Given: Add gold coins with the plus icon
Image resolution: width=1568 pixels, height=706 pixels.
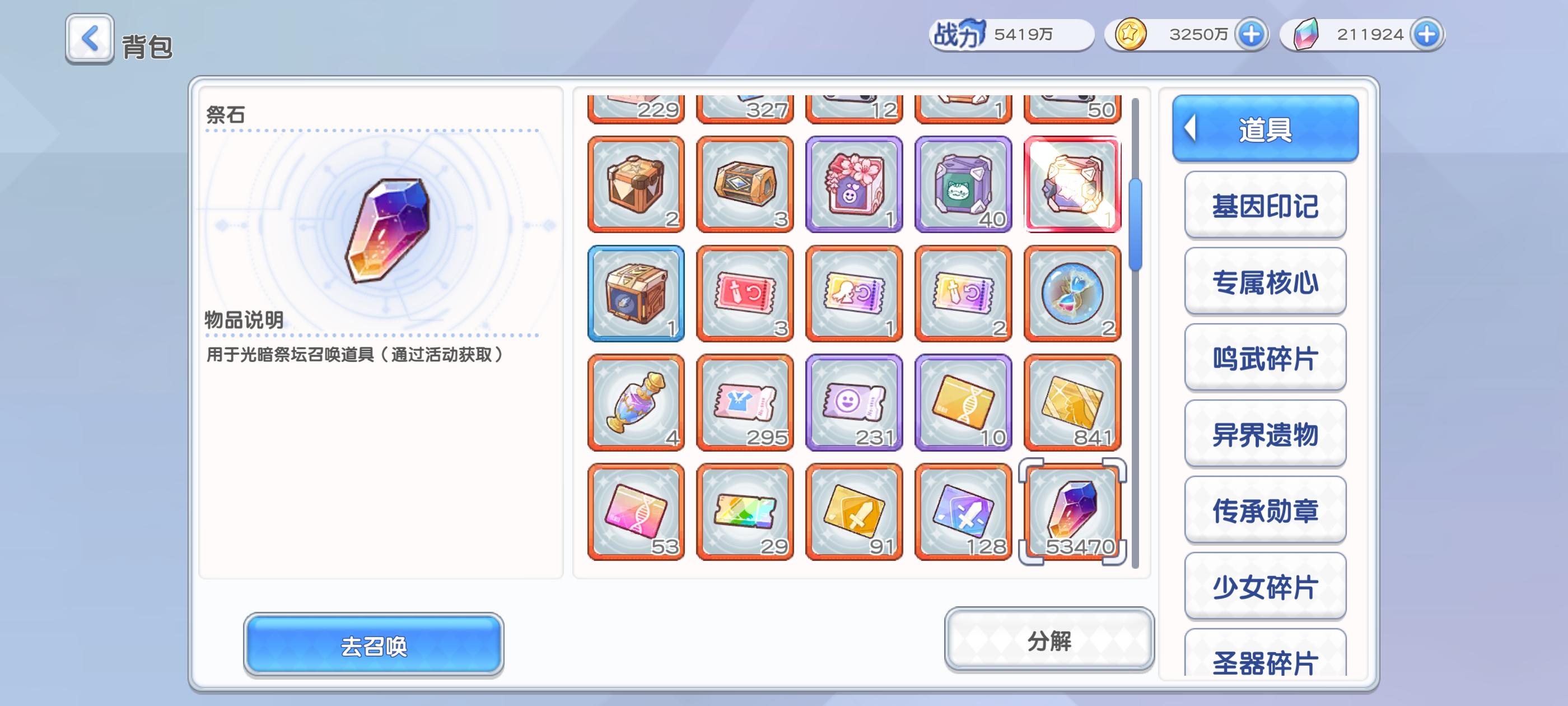Looking at the screenshot, I should coord(1251,34).
